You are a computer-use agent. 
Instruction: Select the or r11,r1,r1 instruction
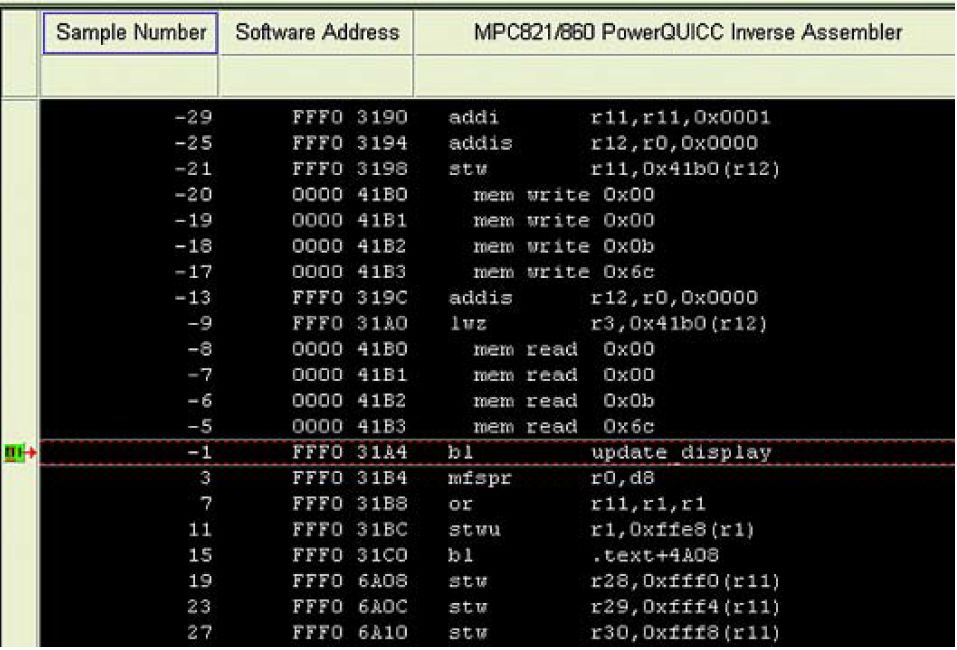pos(577,504)
